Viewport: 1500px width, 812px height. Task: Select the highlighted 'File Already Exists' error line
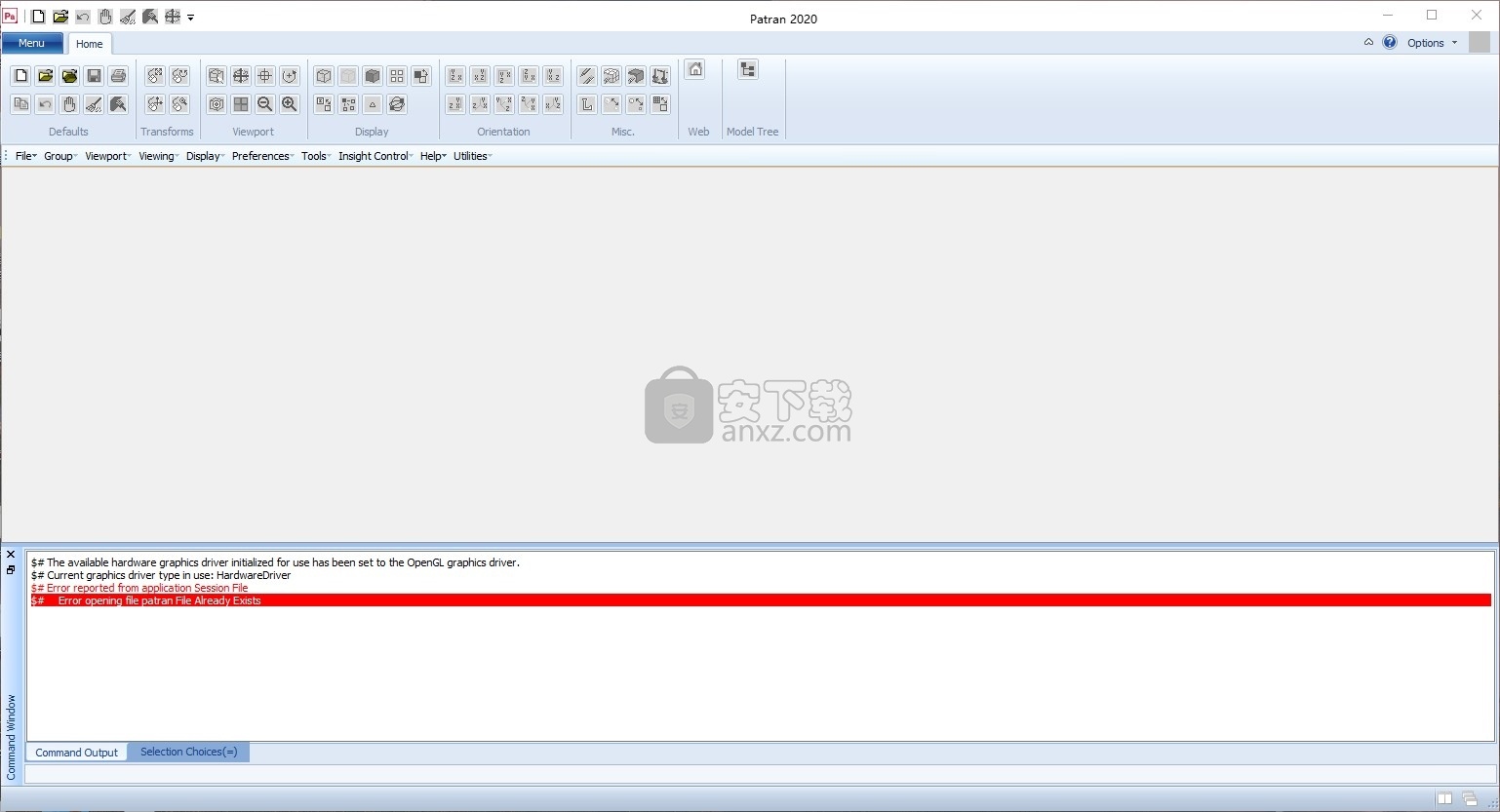pyautogui.click(x=761, y=600)
